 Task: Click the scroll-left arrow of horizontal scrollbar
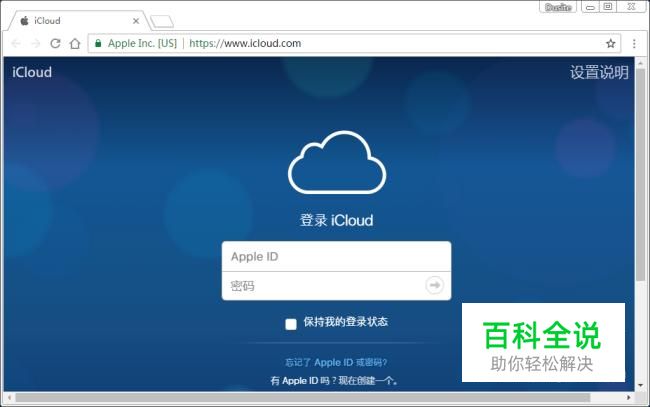[10, 398]
